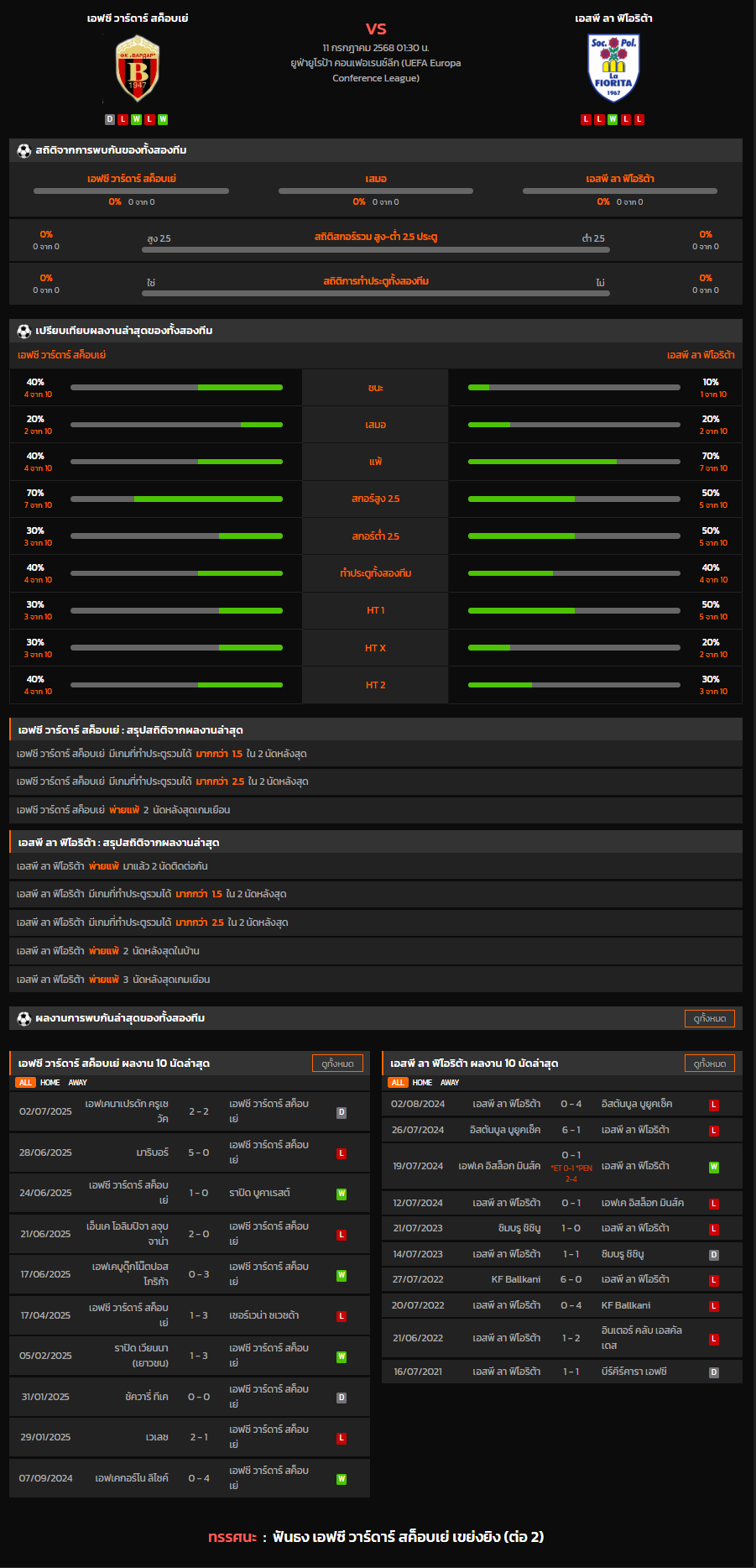Click score 5 - 0 in มาริบอร์ match row
This screenshot has width=756, height=1568.
point(199,1152)
